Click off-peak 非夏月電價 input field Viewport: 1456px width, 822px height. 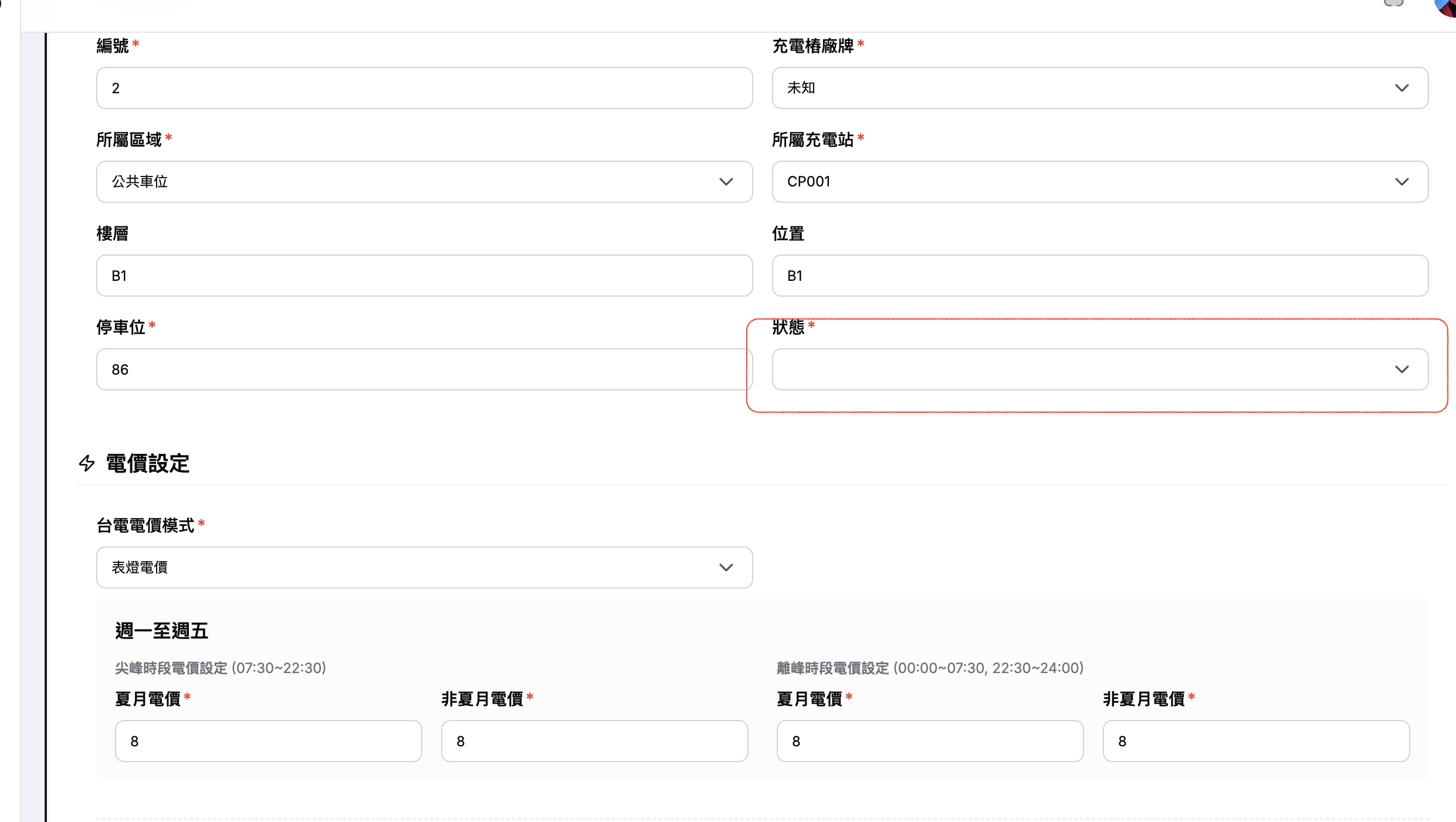pos(1256,741)
